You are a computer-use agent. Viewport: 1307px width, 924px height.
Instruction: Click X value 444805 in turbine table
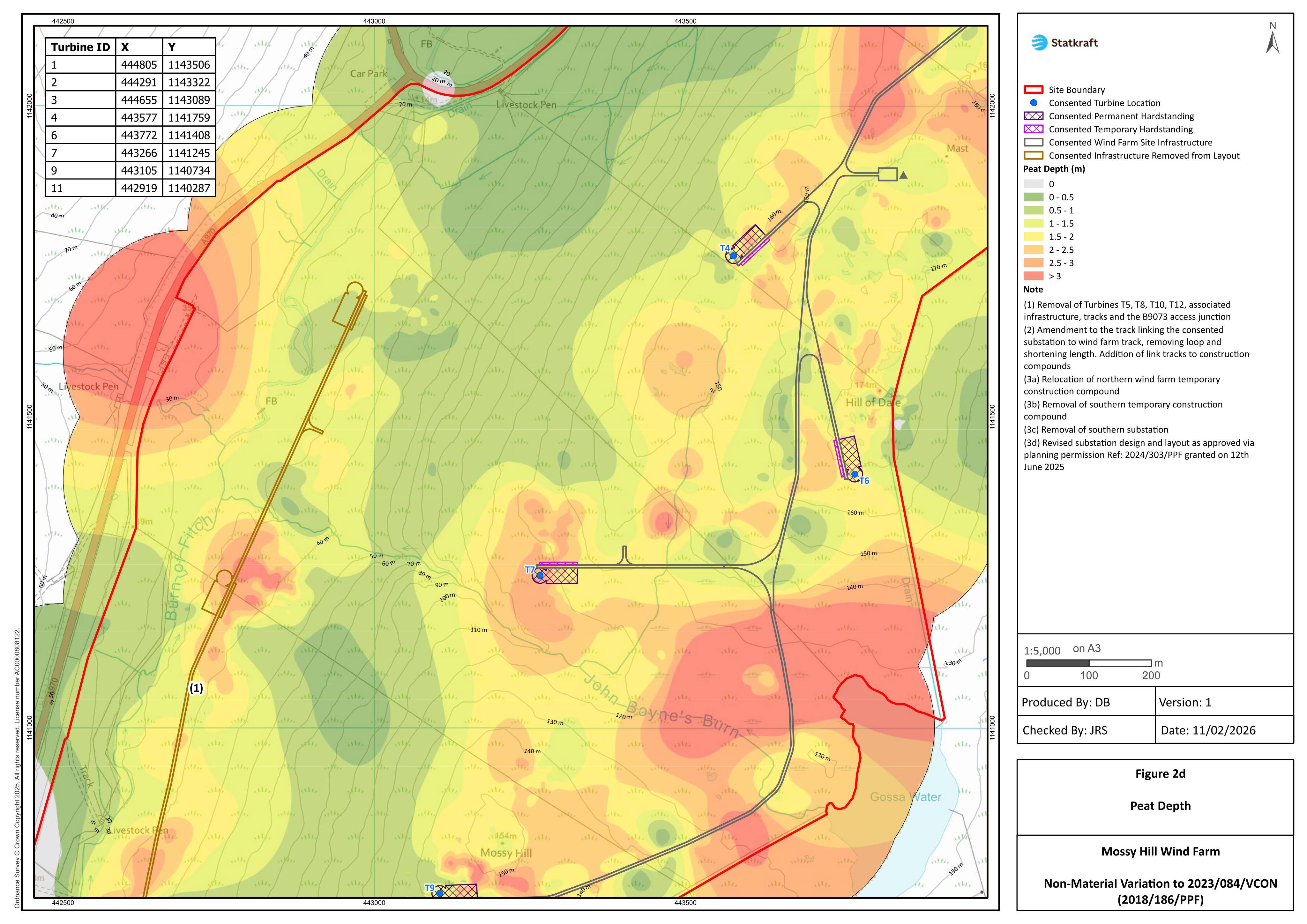point(139,65)
